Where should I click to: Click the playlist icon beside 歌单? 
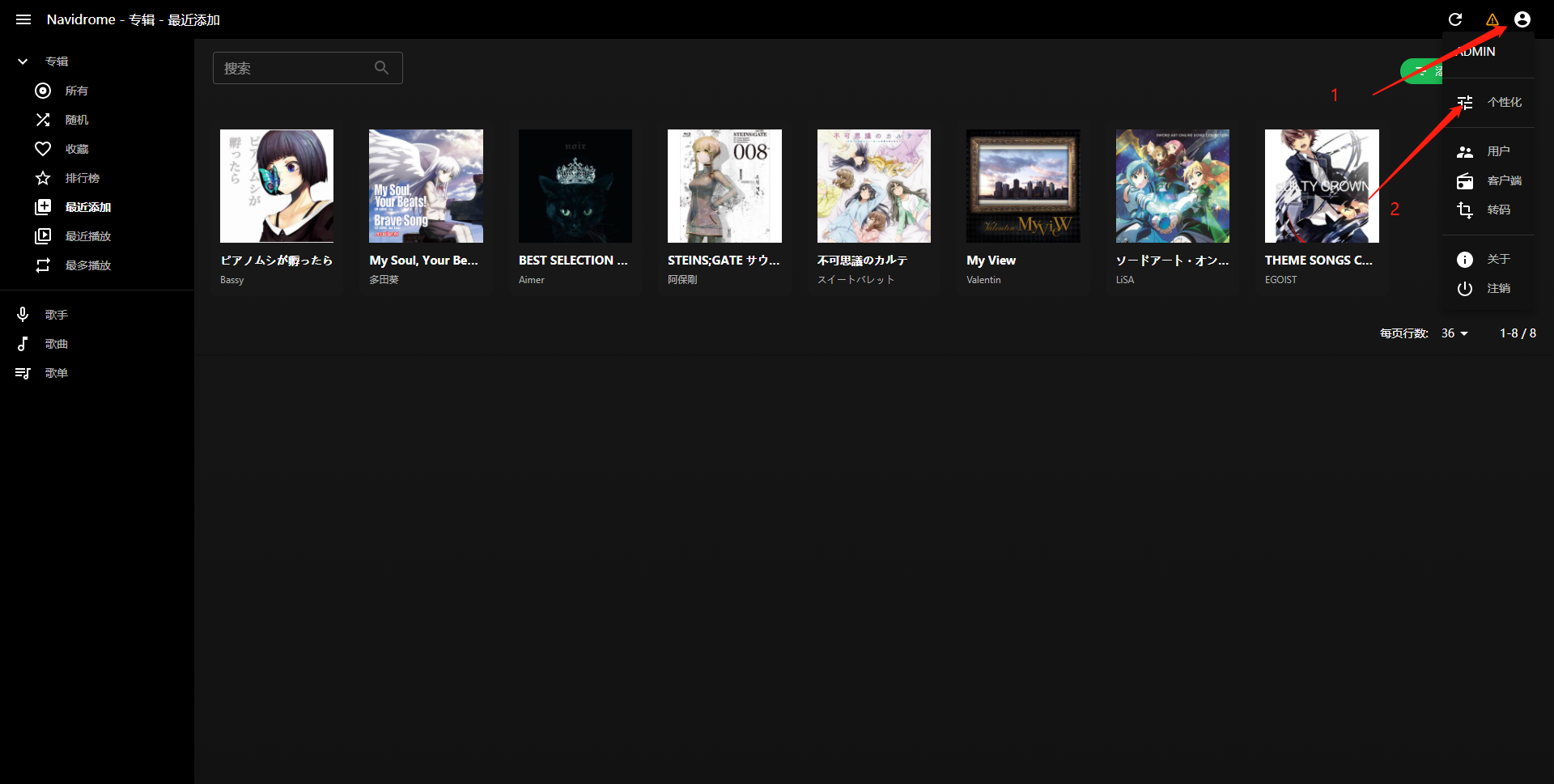pos(23,373)
